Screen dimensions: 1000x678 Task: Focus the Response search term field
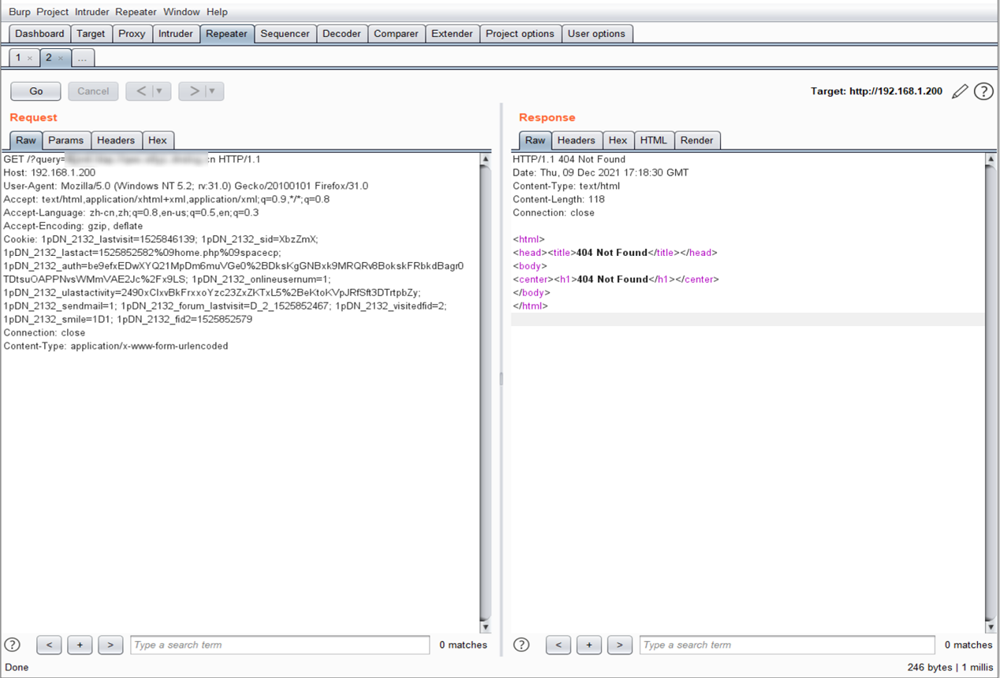pos(788,645)
